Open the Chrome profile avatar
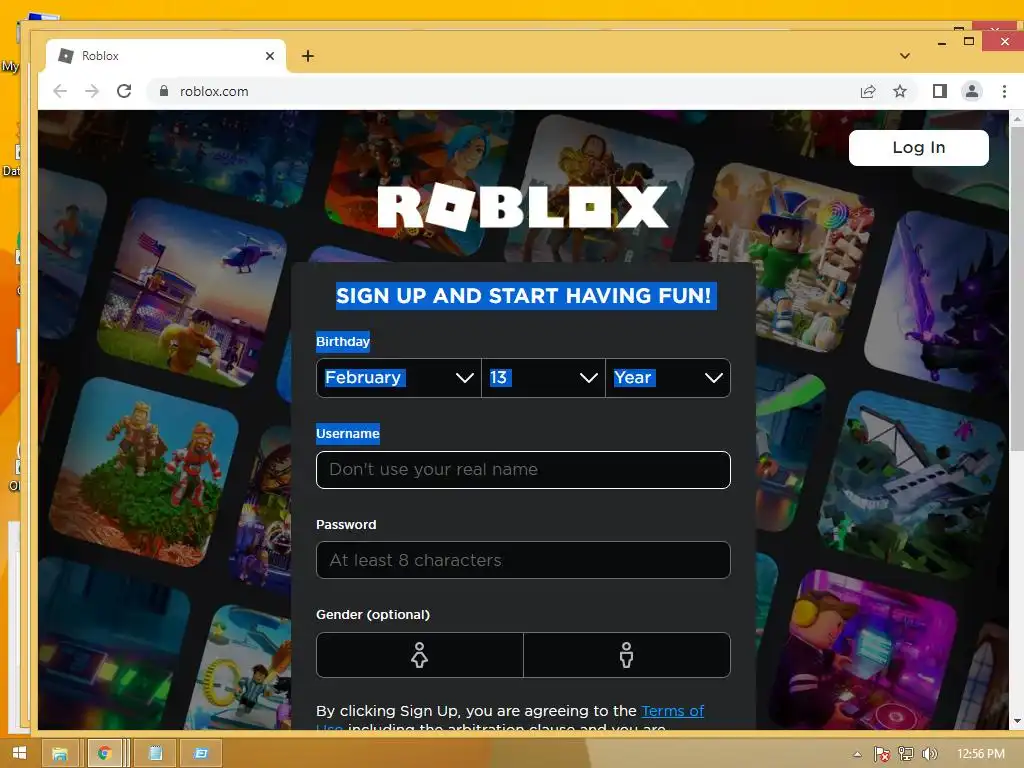Screen dimensions: 1024x768 [x=972, y=91]
